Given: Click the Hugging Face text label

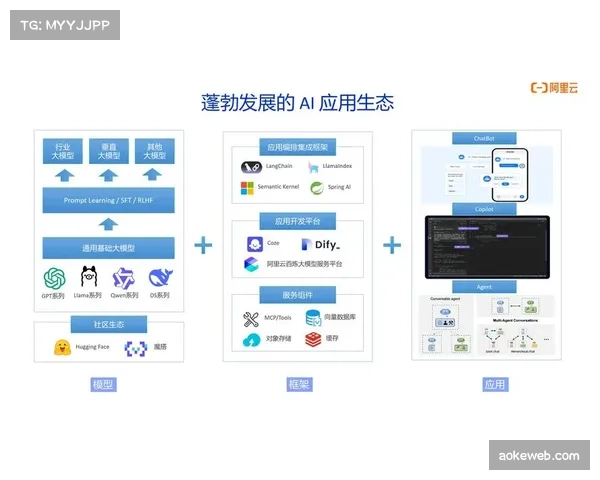Looking at the screenshot, I should click(92, 347).
